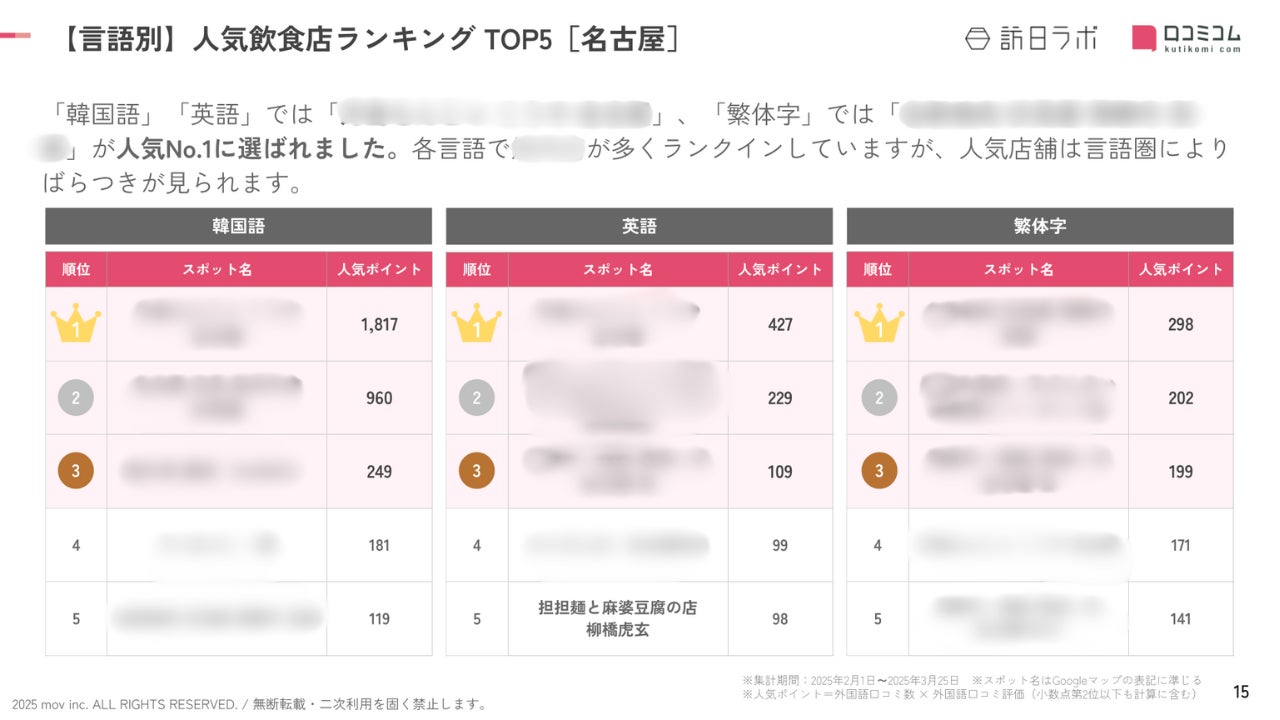This screenshot has width=1280, height=720.
Task: Select the 繁体字 table header
Action: pos(1039,226)
